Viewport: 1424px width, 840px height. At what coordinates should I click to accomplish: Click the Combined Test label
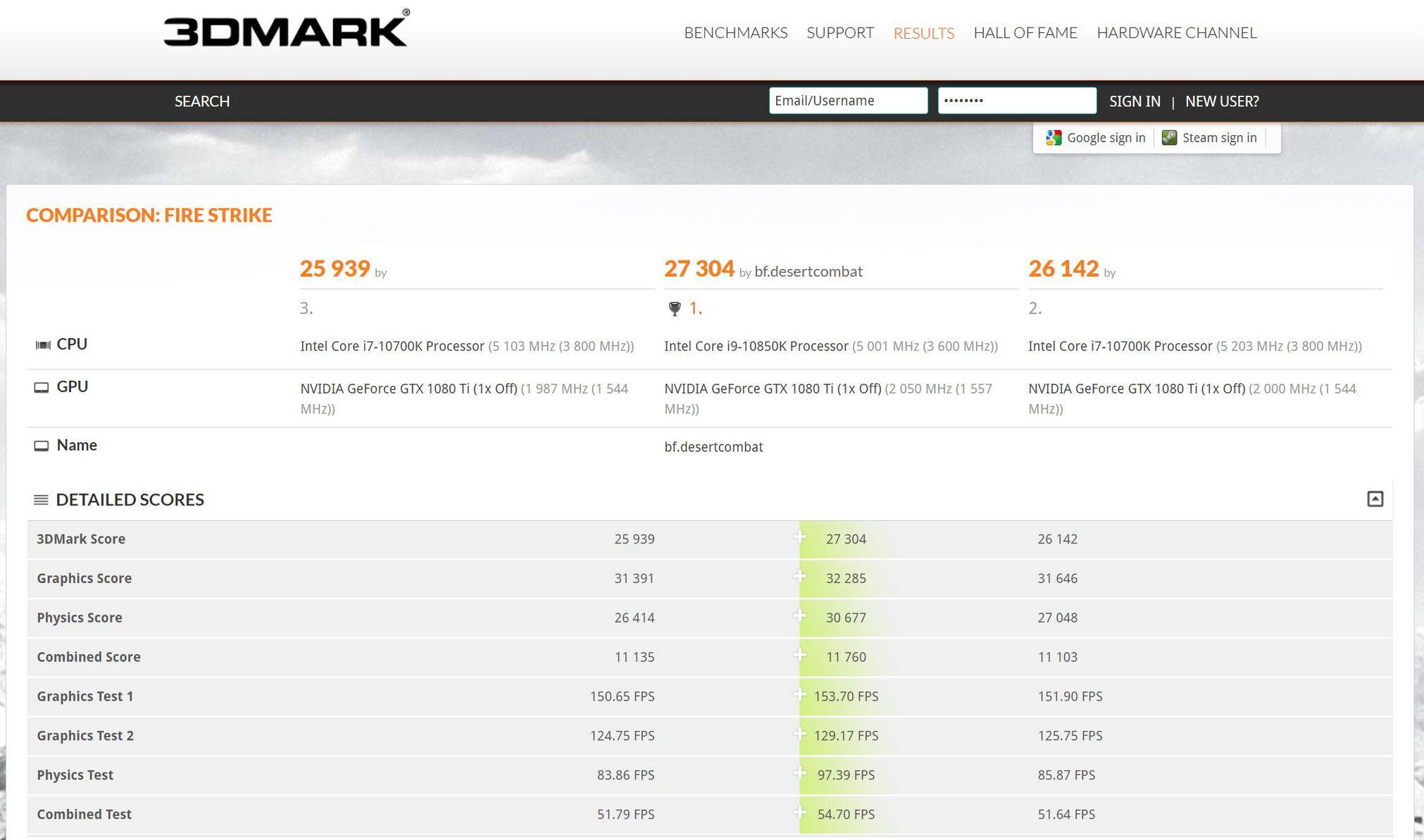tap(84, 815)
